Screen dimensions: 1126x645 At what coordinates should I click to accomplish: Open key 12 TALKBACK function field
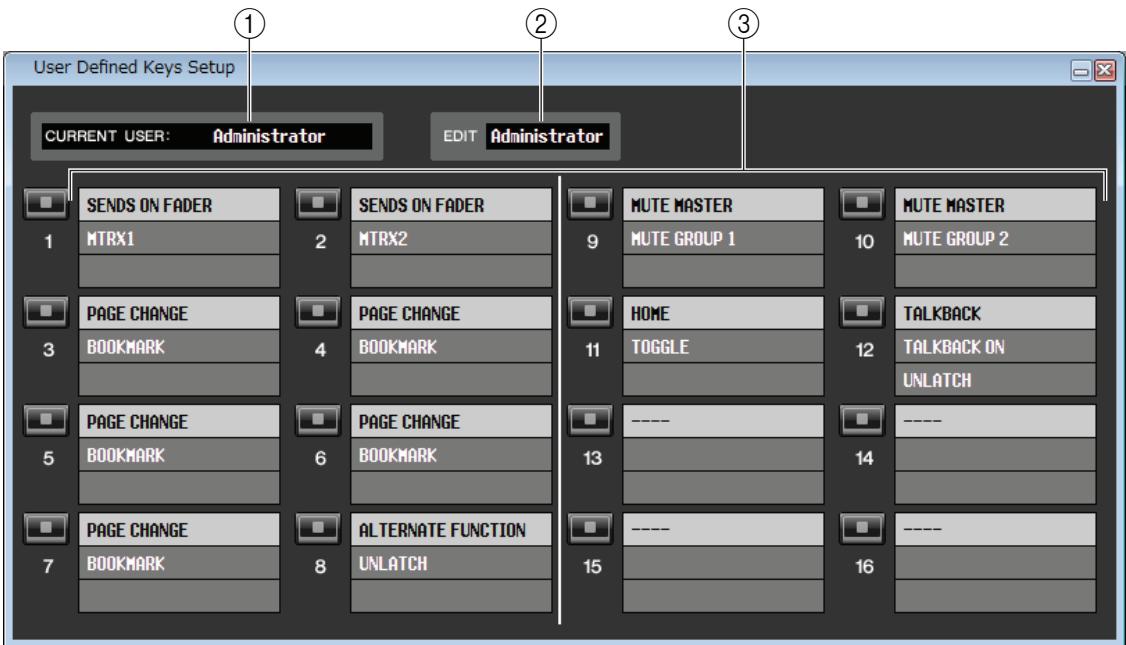point(995,313)
